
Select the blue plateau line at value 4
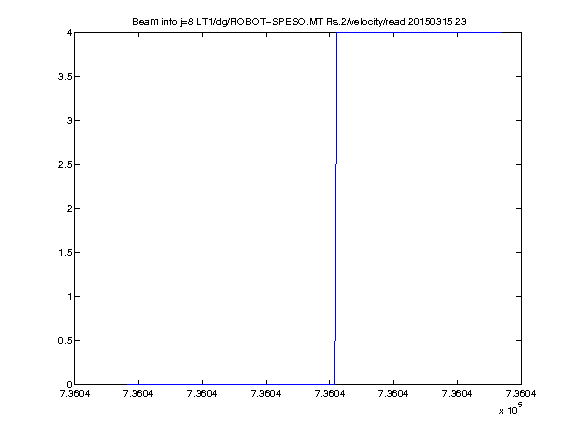tap(419, 33)
